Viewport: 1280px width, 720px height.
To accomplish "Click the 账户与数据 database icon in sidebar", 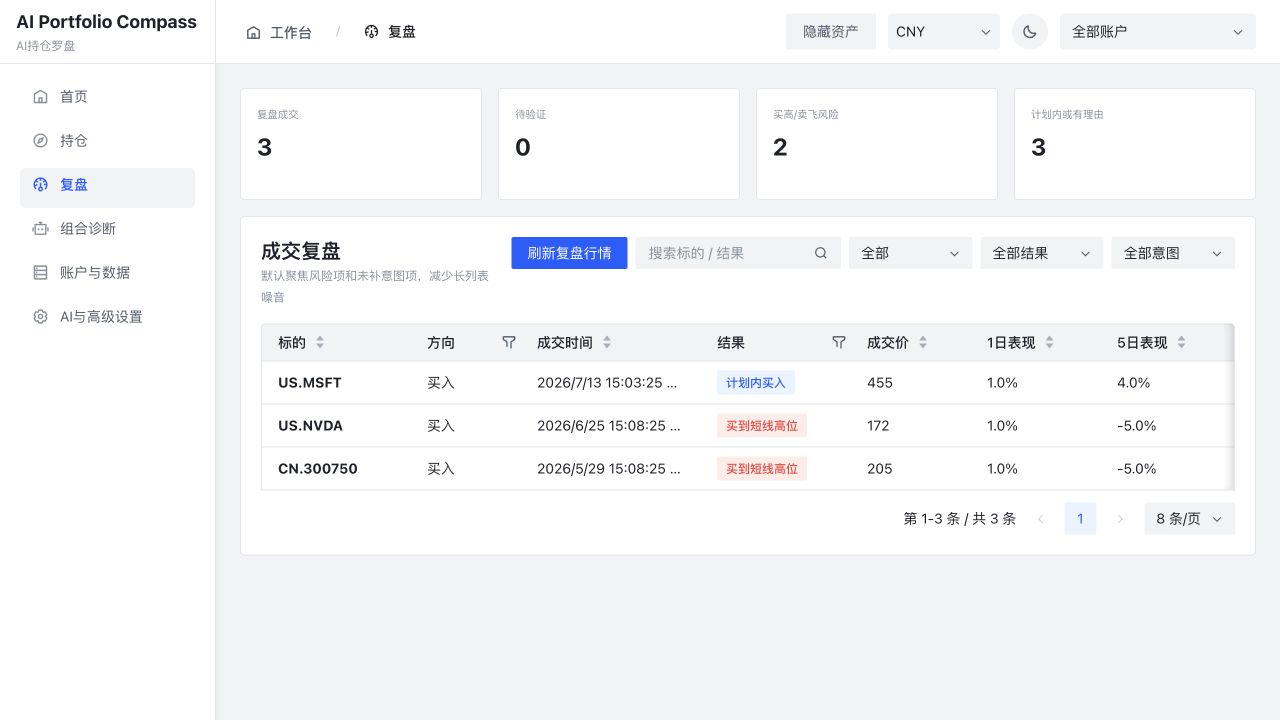I will 40,273.
